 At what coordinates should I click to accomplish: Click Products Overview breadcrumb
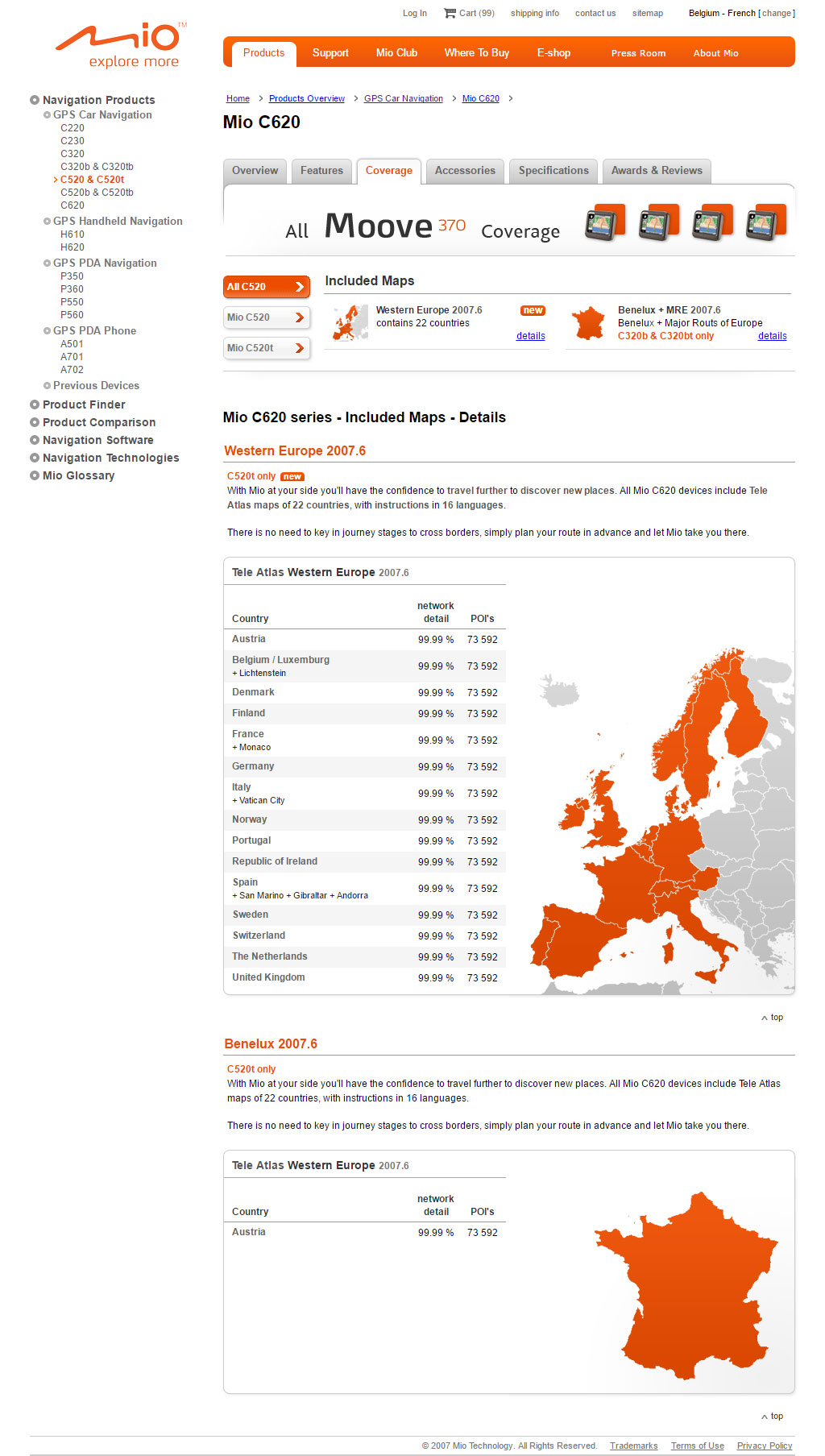click(307, 98)
